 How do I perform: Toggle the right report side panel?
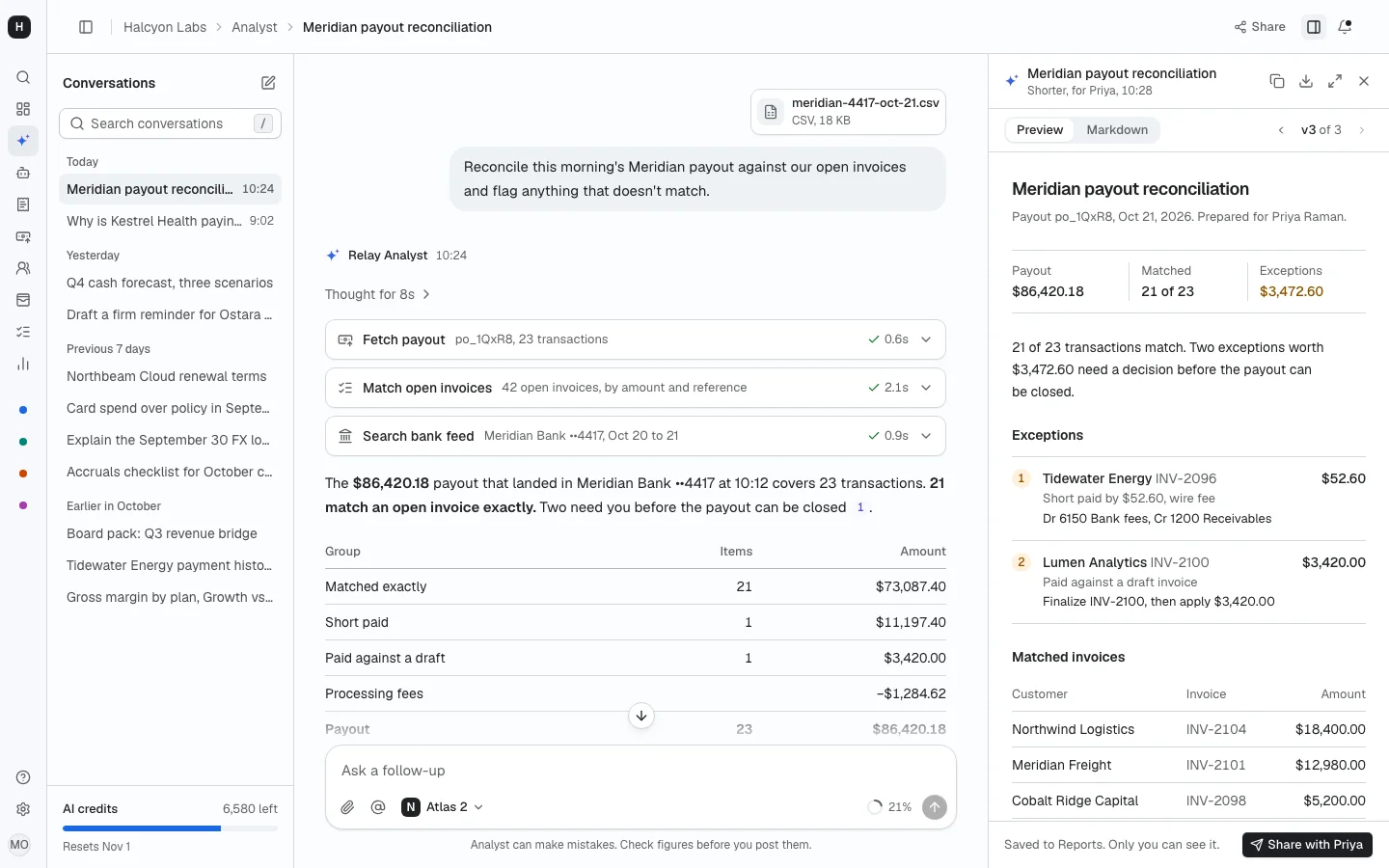tap(1314, 27)
